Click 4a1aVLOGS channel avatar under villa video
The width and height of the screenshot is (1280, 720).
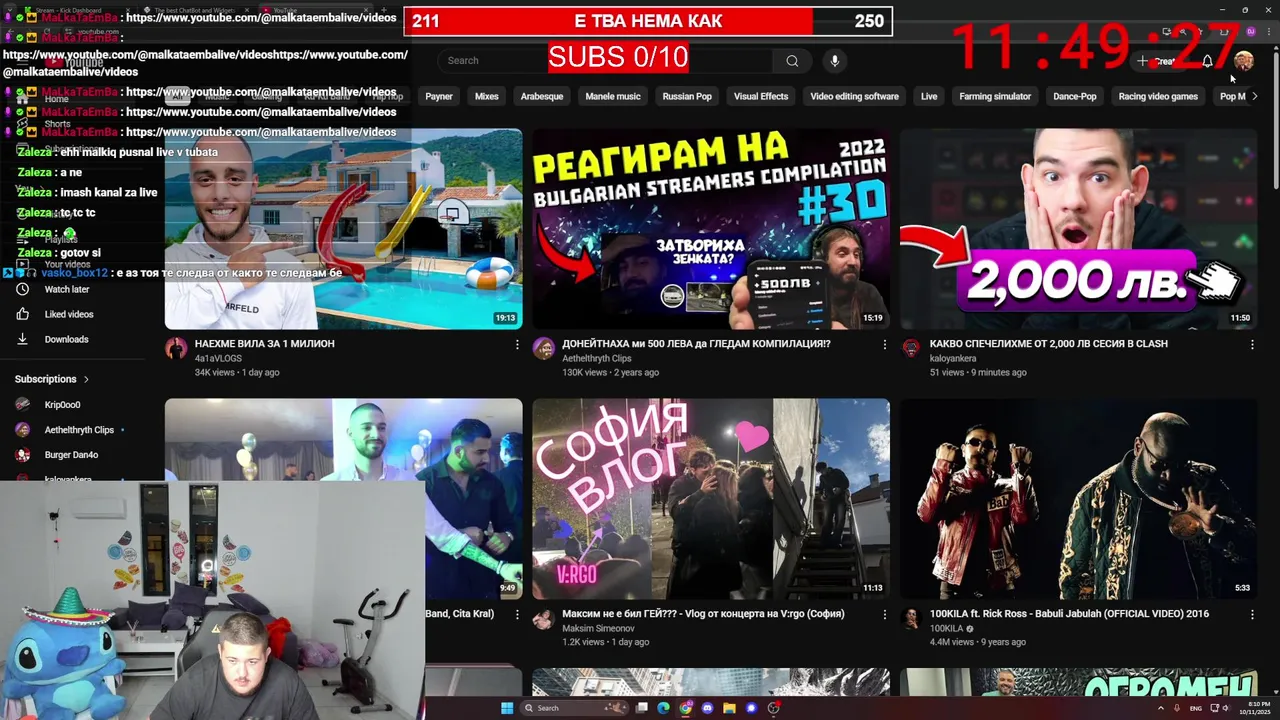tap(176, 348)
